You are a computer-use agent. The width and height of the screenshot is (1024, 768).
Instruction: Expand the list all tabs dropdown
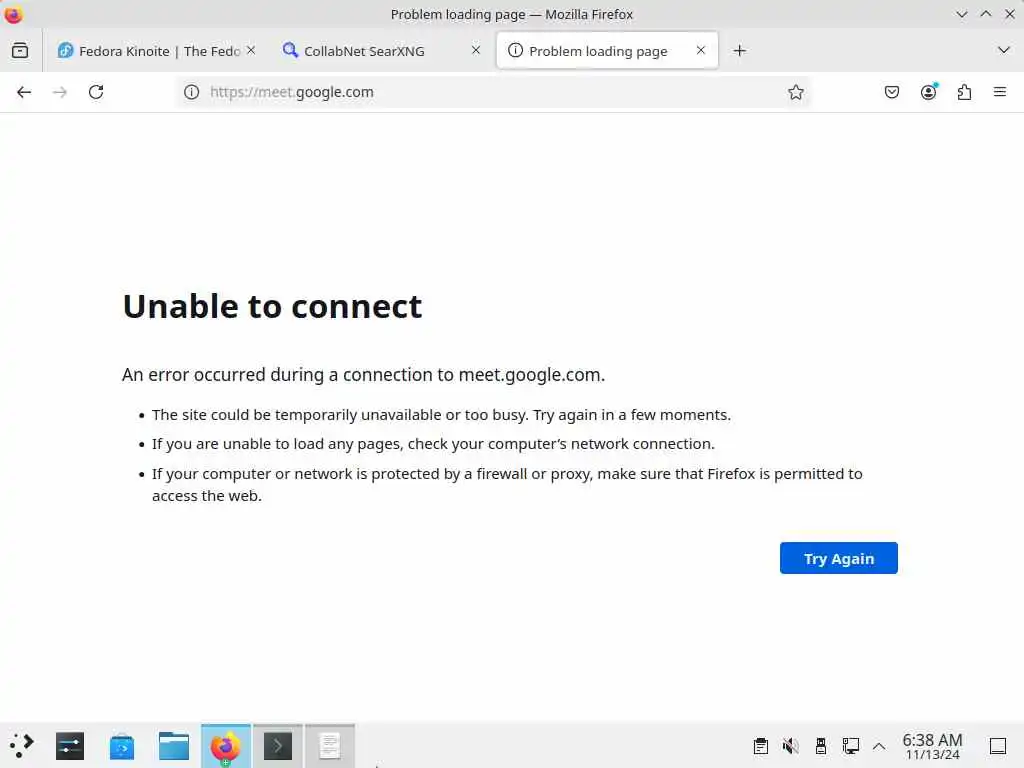pos(1004,50)
